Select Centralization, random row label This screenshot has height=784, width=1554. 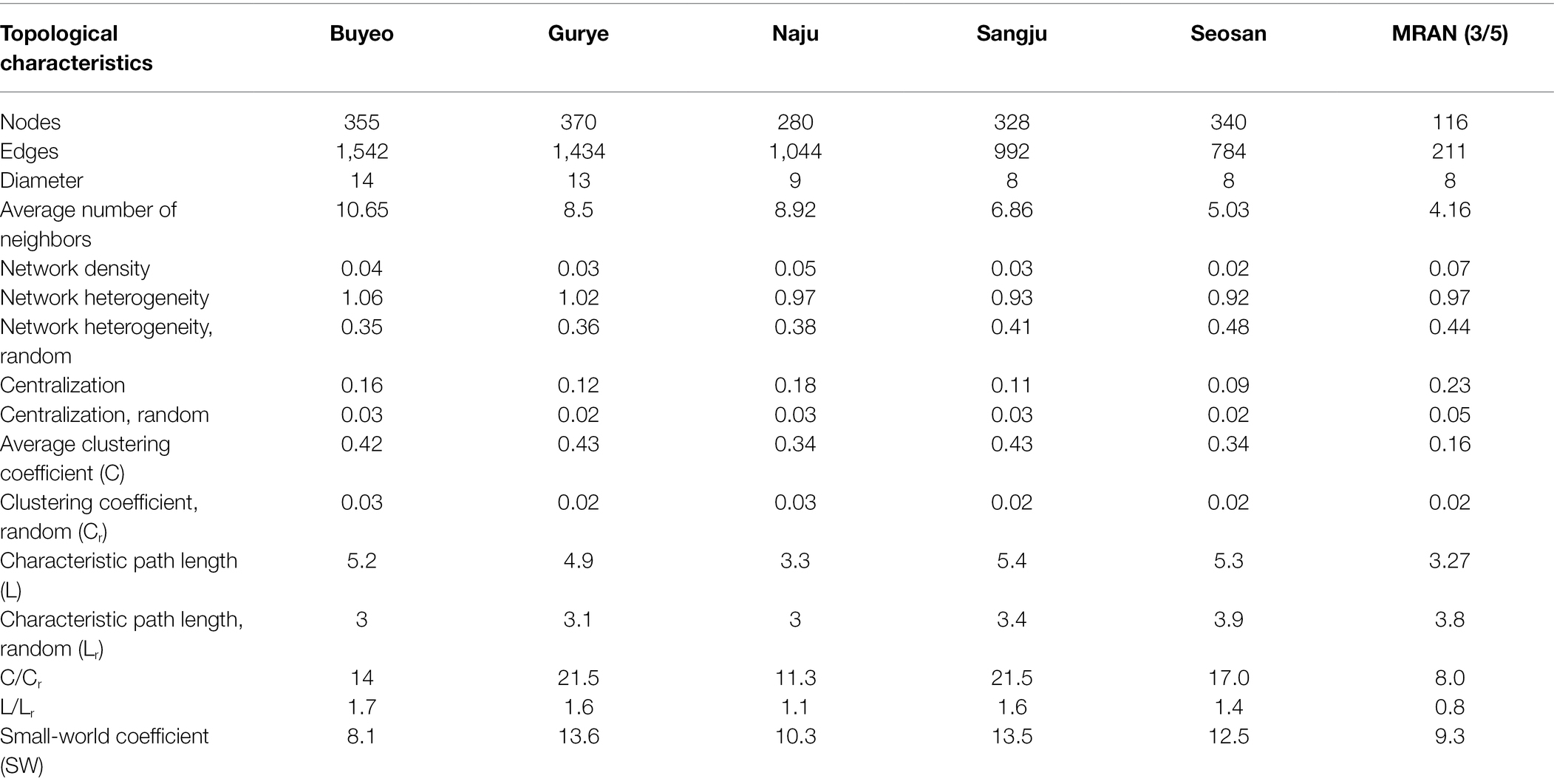pos(104,415)
